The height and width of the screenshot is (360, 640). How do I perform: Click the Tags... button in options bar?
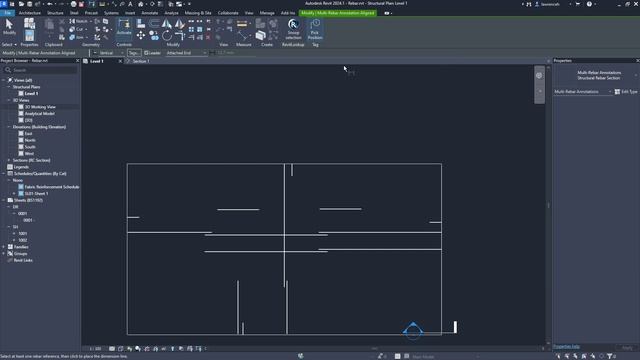(x=133, y=53)
